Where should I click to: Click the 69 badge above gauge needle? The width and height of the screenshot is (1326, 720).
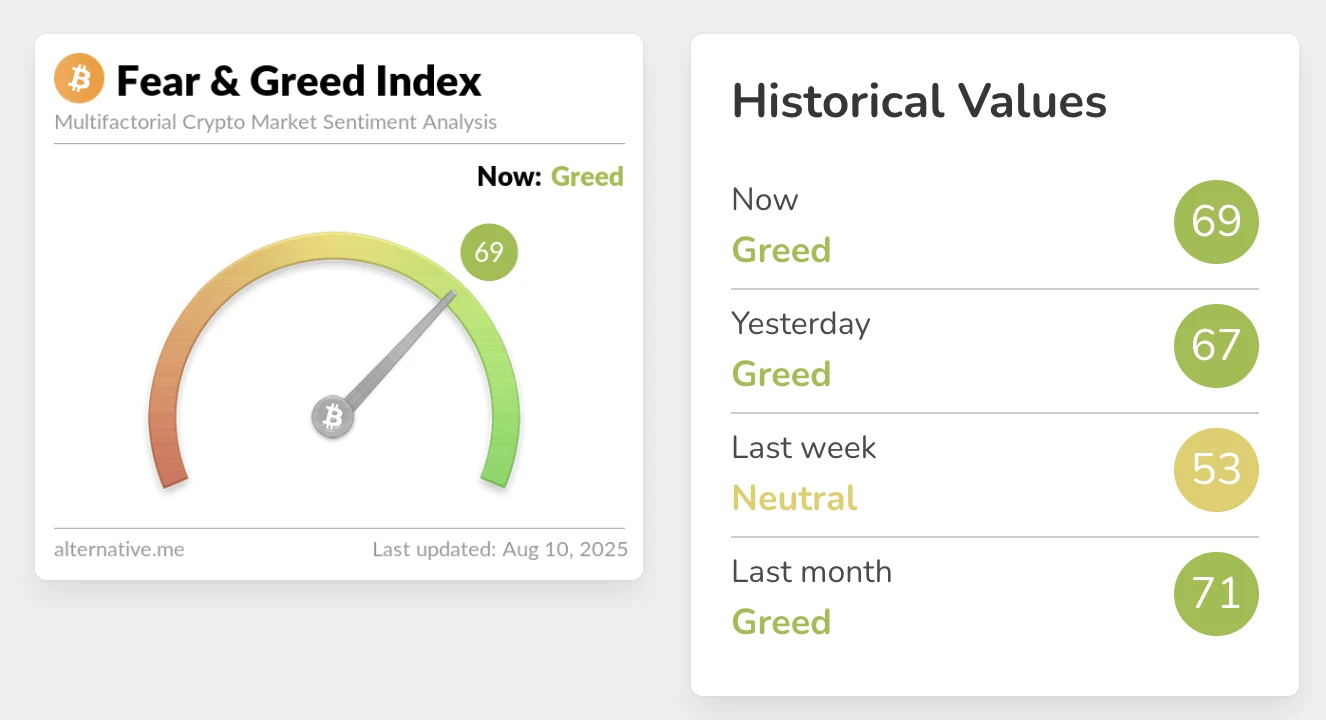coord(489,252)
